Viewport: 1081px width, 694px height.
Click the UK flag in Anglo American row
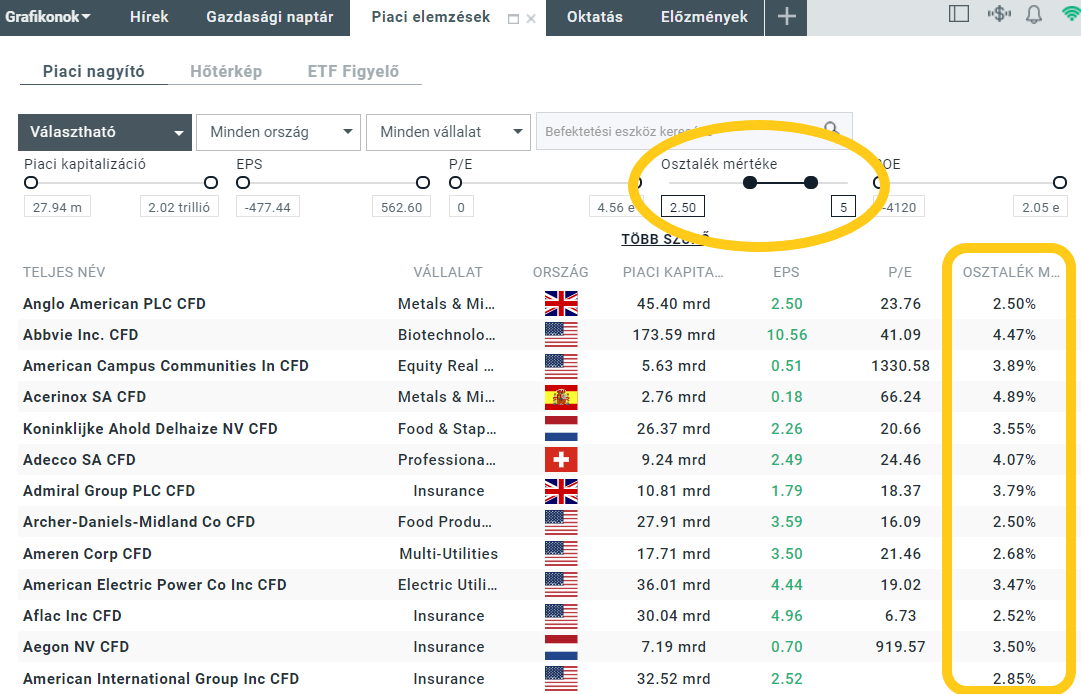(x=561, y=304)
